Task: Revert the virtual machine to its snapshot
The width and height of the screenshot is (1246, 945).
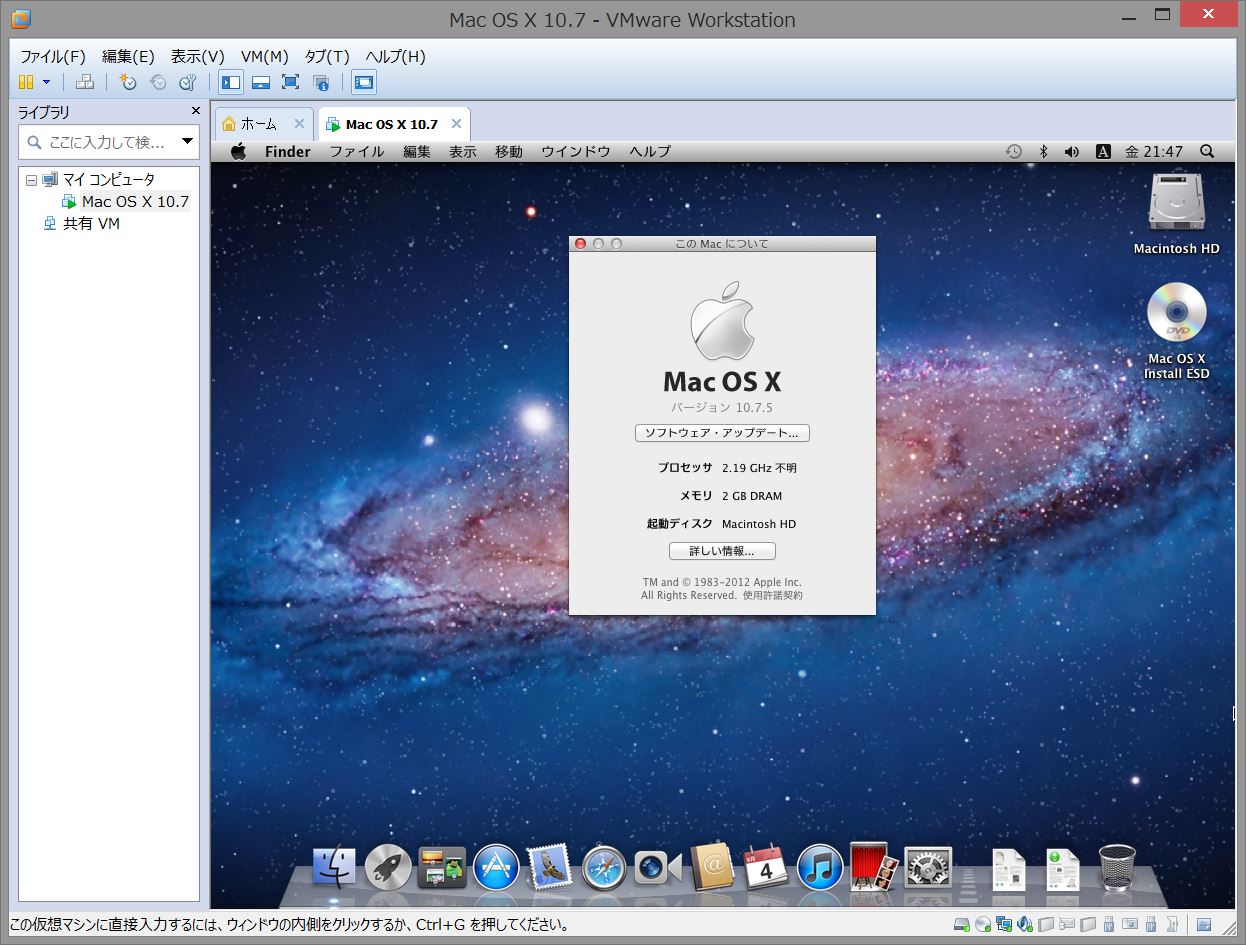Action: (x=158, y=82)
